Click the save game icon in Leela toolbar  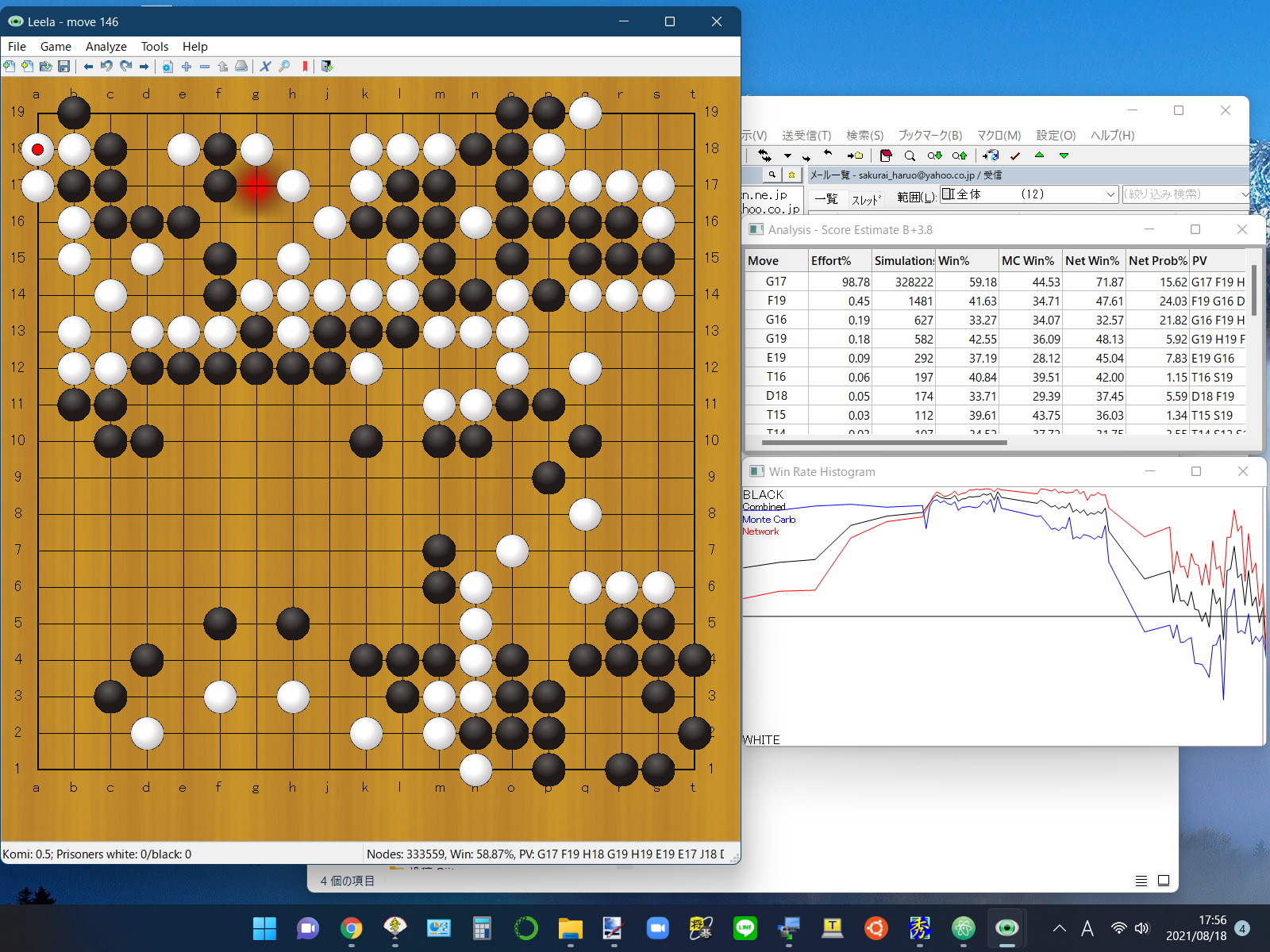pos(64,67)
